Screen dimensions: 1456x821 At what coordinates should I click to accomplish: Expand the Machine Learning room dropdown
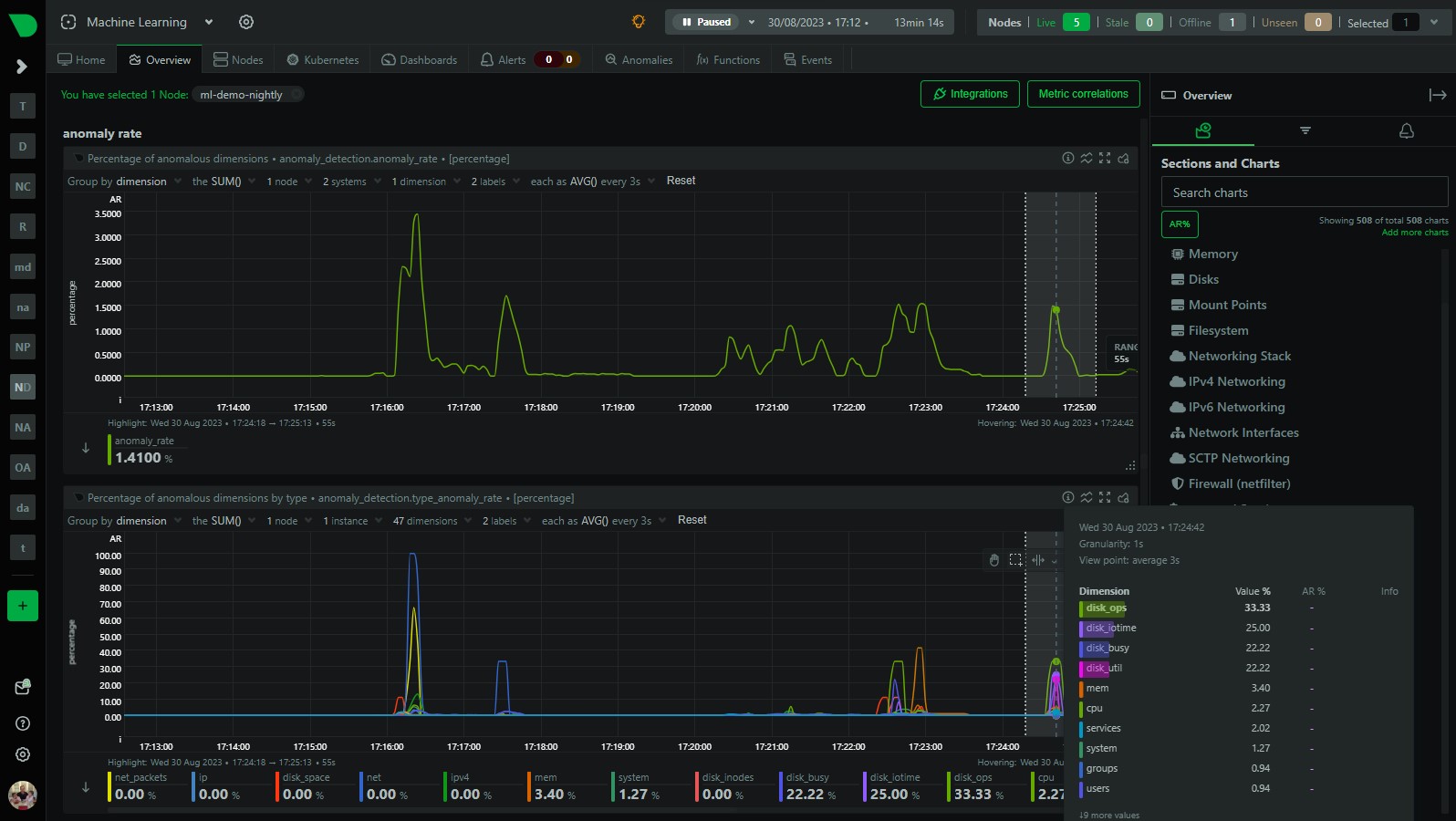click(x=209, y=22)
